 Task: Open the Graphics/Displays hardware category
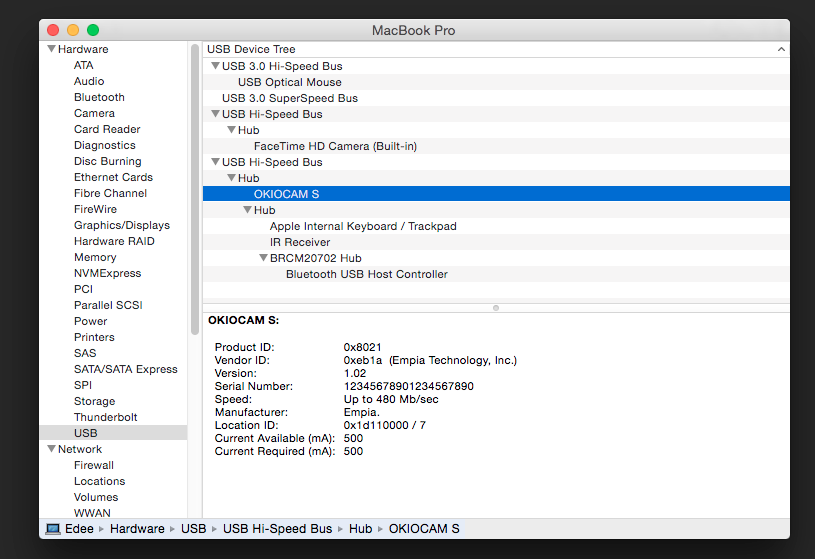121,225
